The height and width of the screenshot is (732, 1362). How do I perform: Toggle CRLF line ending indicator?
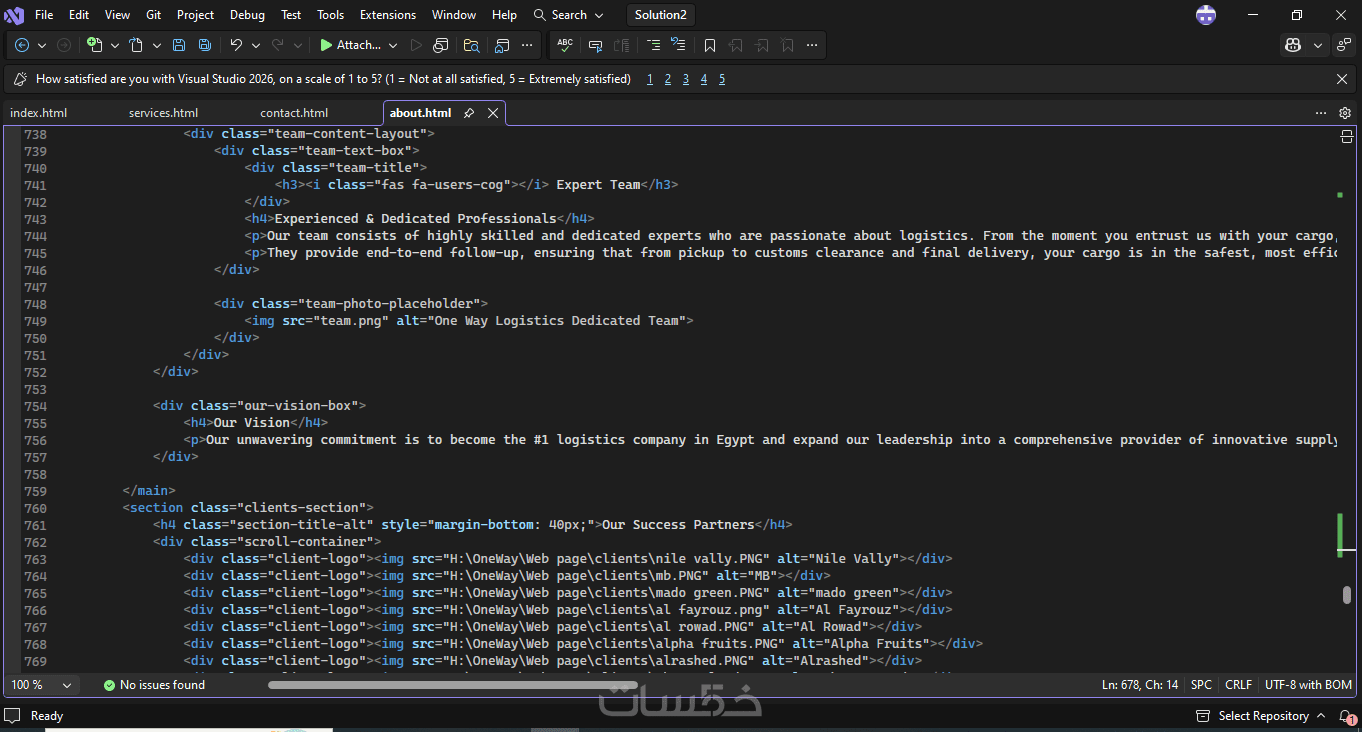(1238, 685)
